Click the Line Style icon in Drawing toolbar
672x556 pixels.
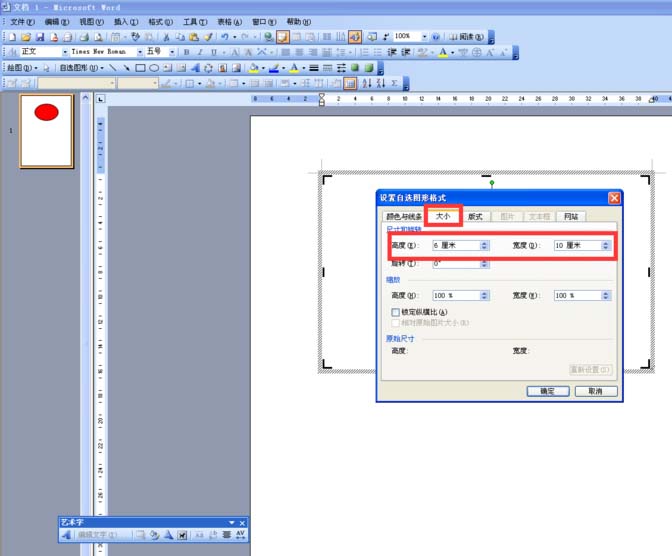coord(314,68)
